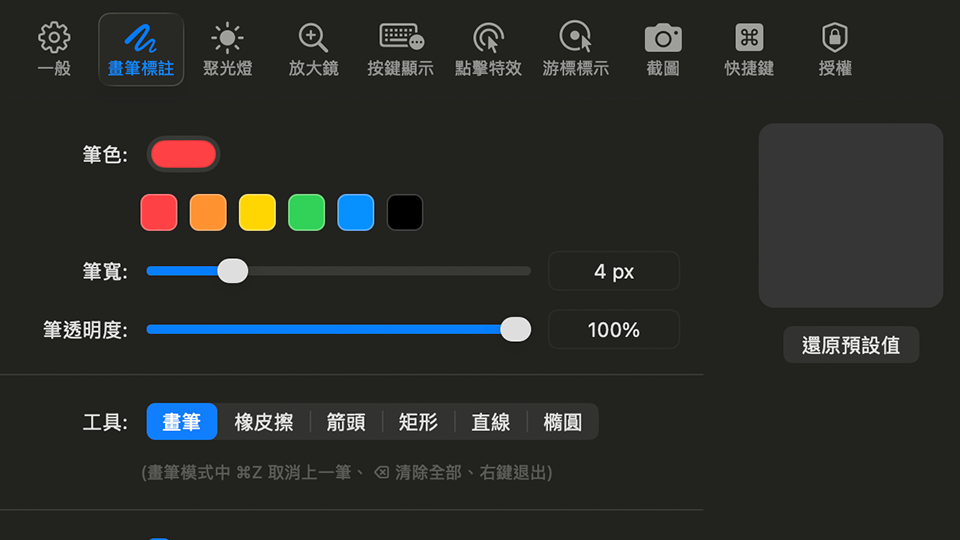Viewport: 960px width, 540px height.
Task: Click the 還原預設值 restore defaults button
Action: (x=851, y=345)
